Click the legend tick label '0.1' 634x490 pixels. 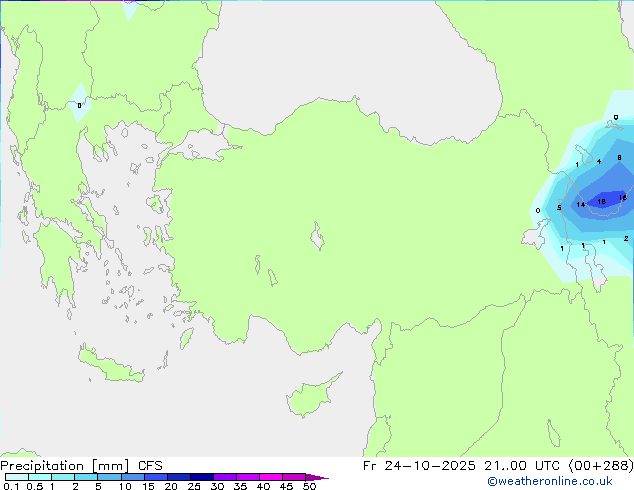pyautogui.click(x=11, y=486)
